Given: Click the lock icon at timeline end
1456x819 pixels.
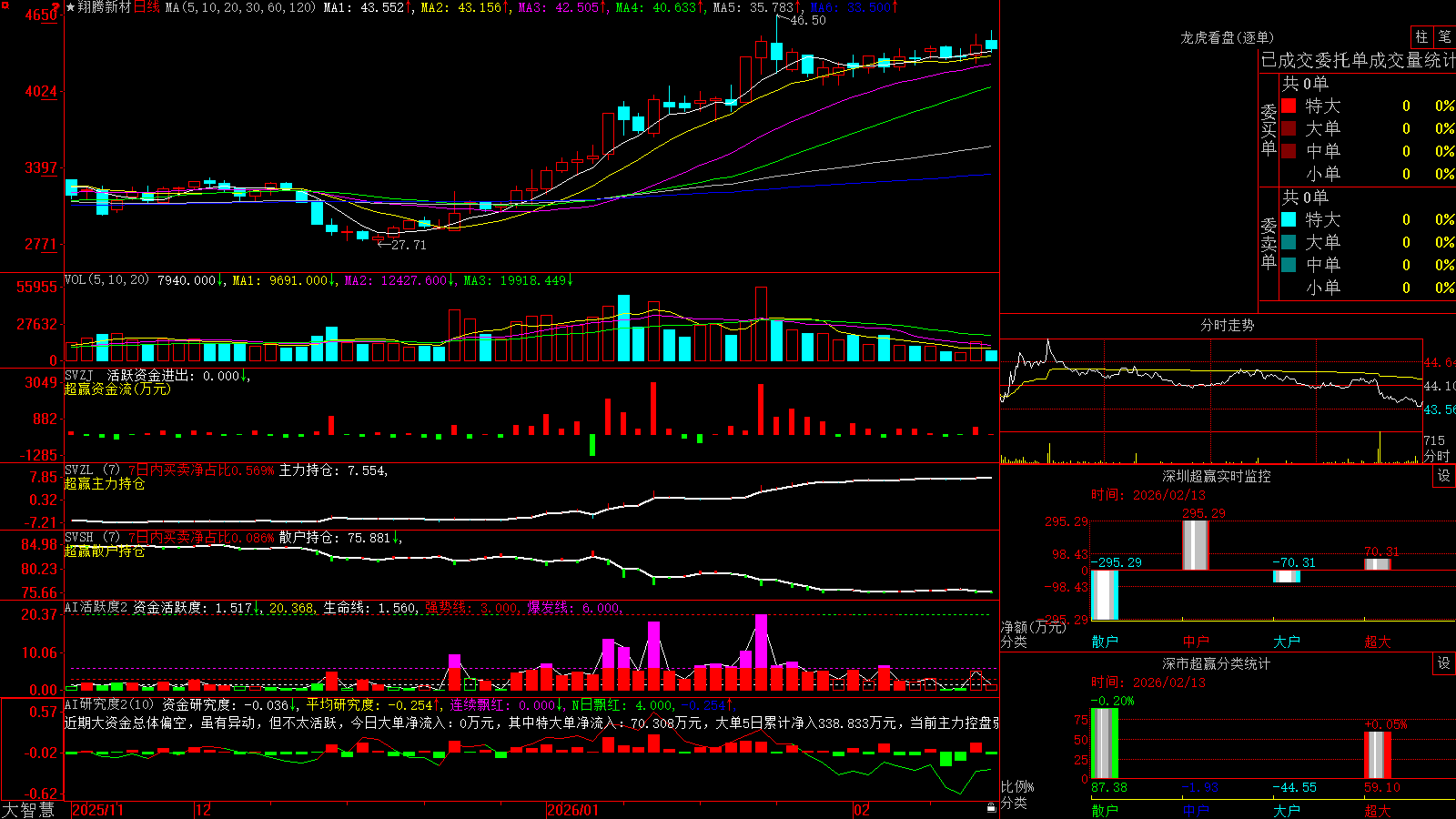Looking at the screenshot, I should pos(991,808).
